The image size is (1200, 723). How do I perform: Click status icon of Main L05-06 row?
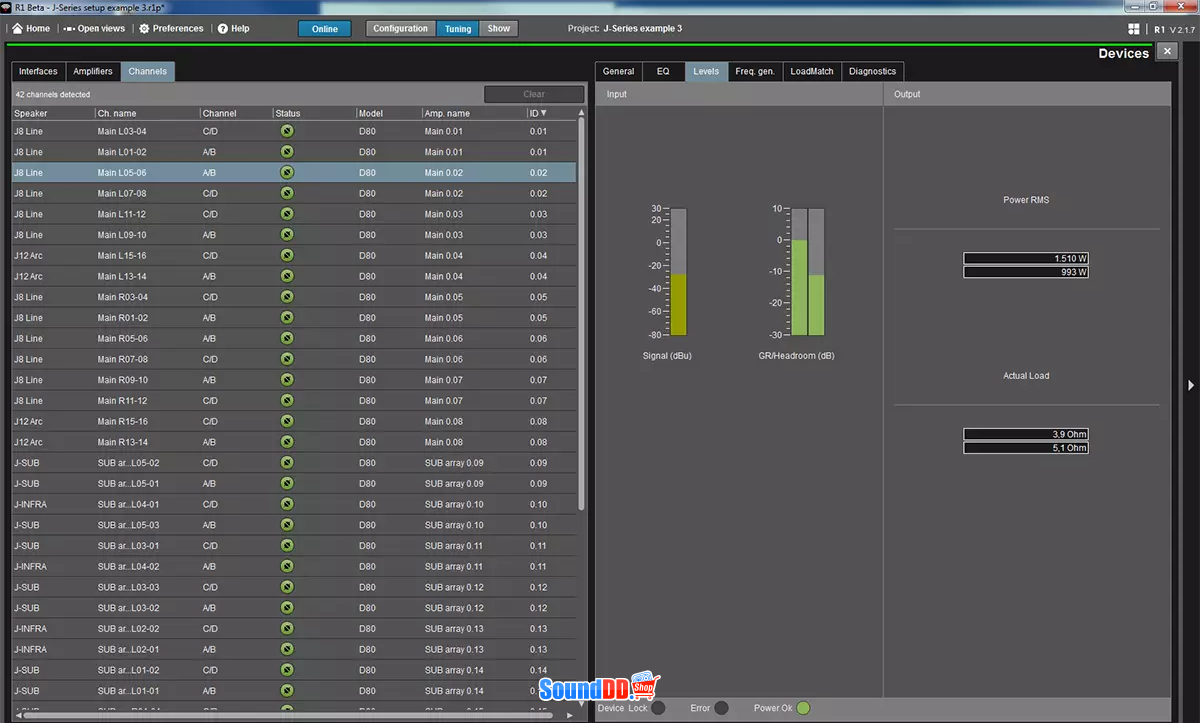(x=287, y=172)
